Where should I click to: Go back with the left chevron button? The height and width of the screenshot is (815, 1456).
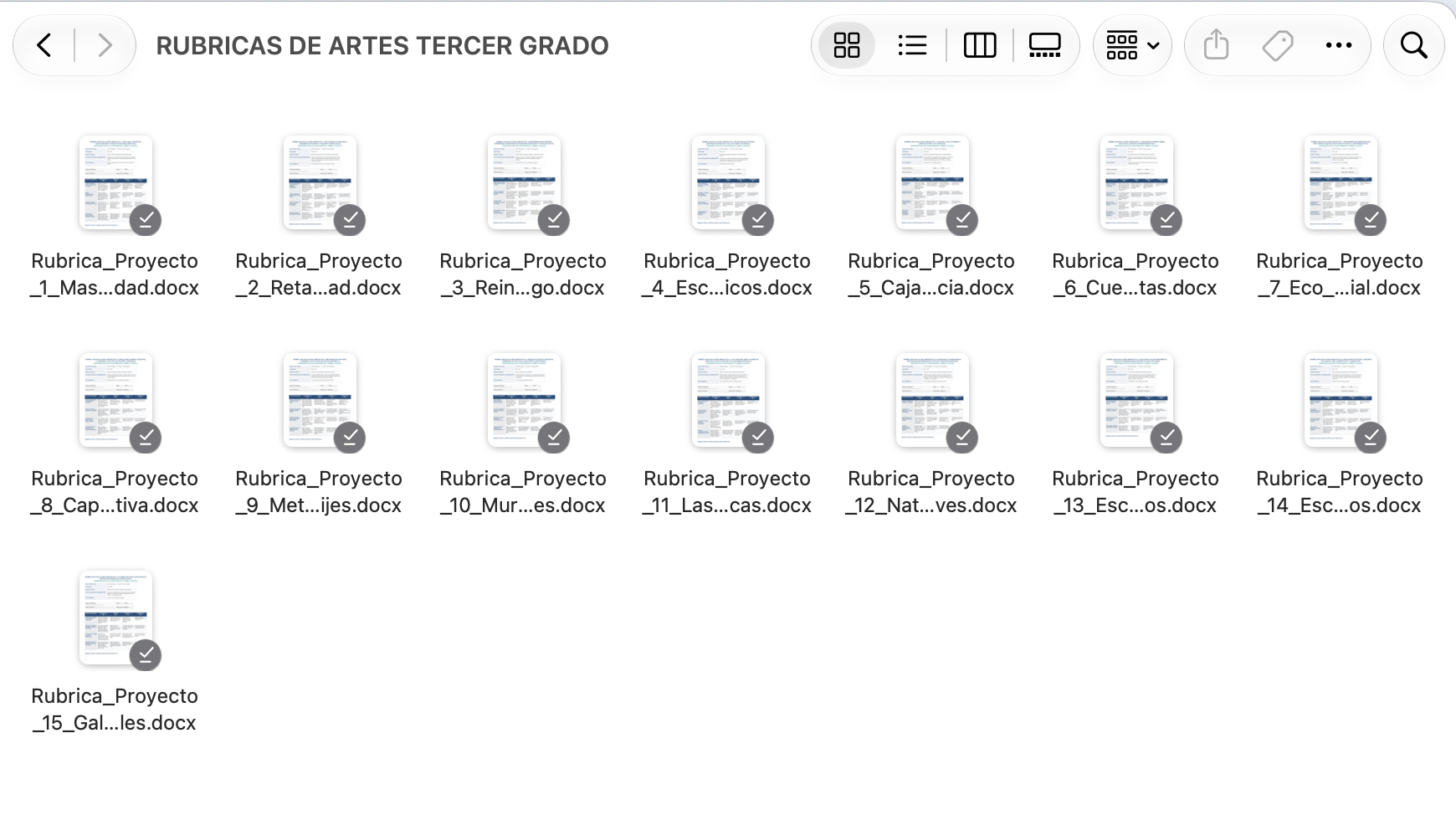coord(44,45)
